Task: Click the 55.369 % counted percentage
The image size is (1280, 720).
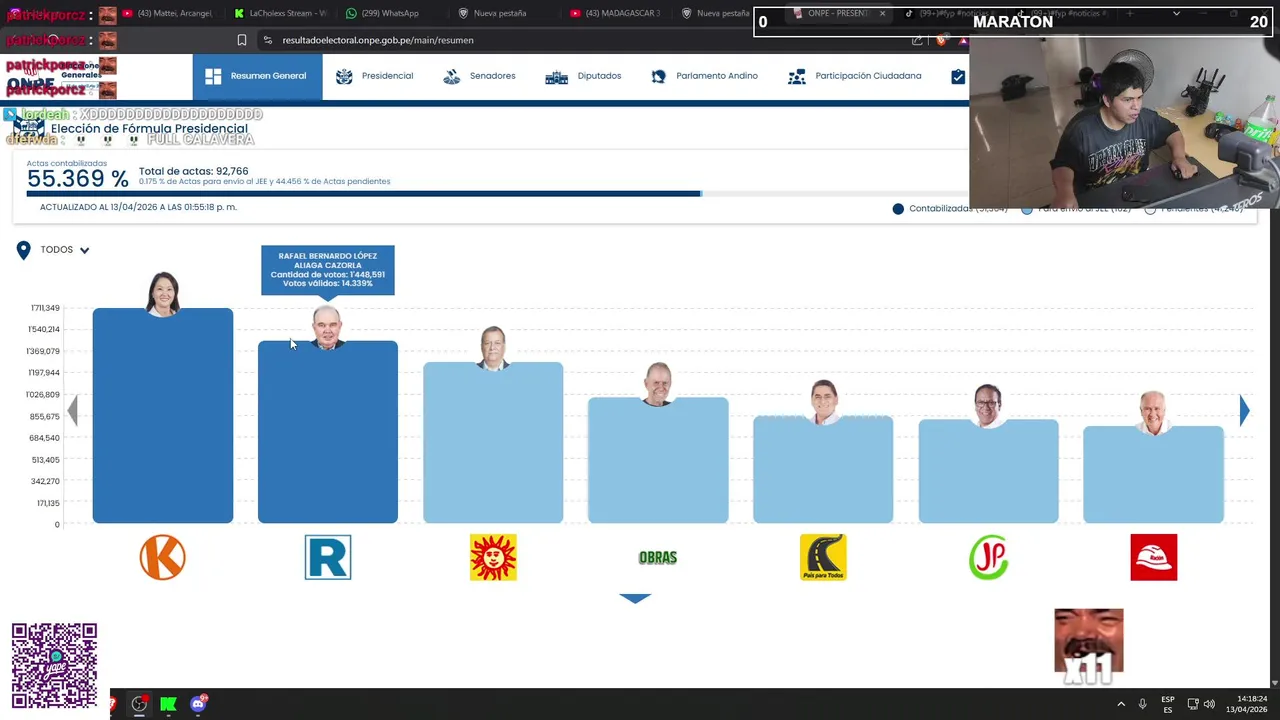Action: click(x=77, y=179)
